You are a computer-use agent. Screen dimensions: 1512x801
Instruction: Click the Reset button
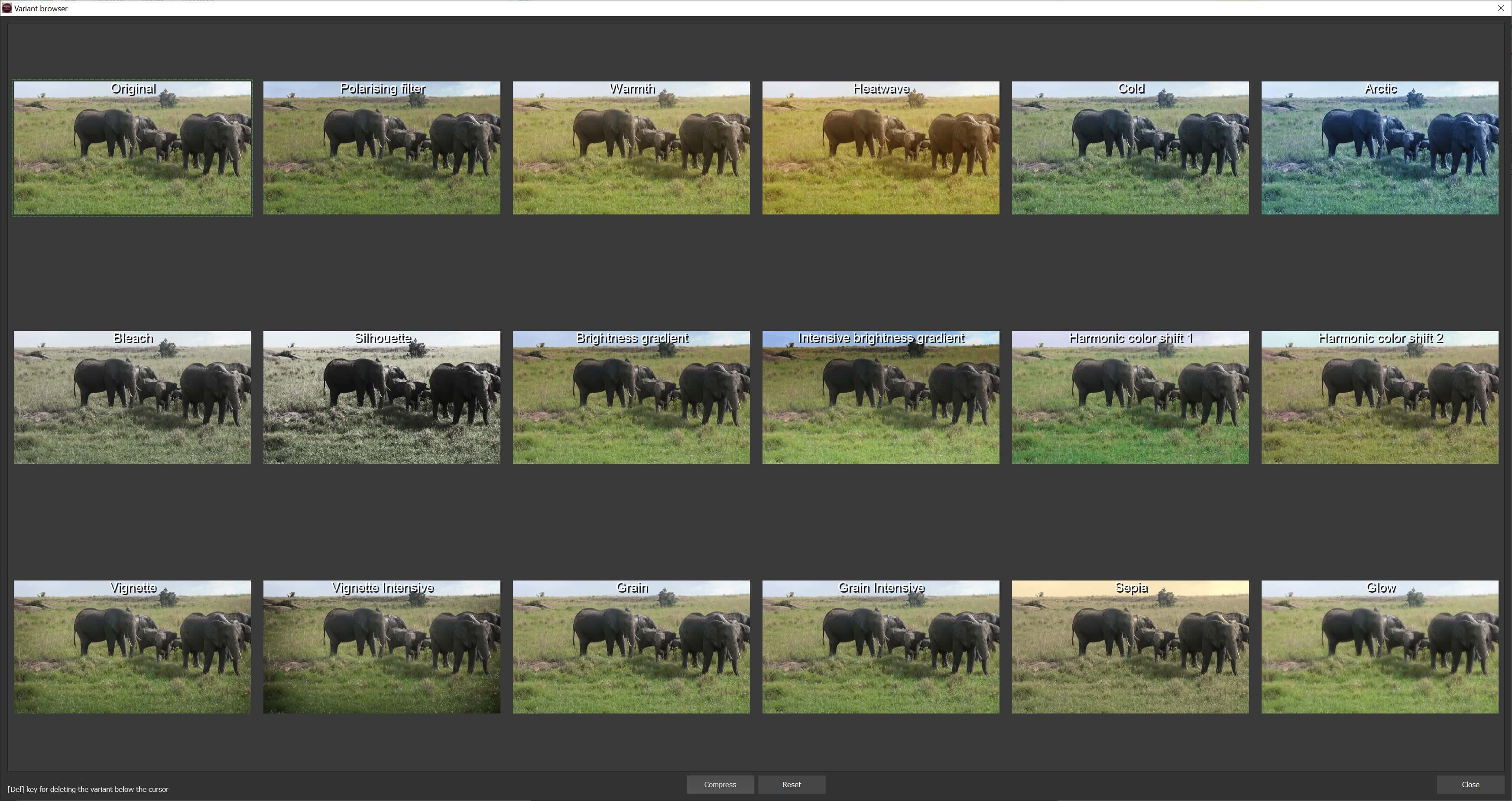point(791,785)
